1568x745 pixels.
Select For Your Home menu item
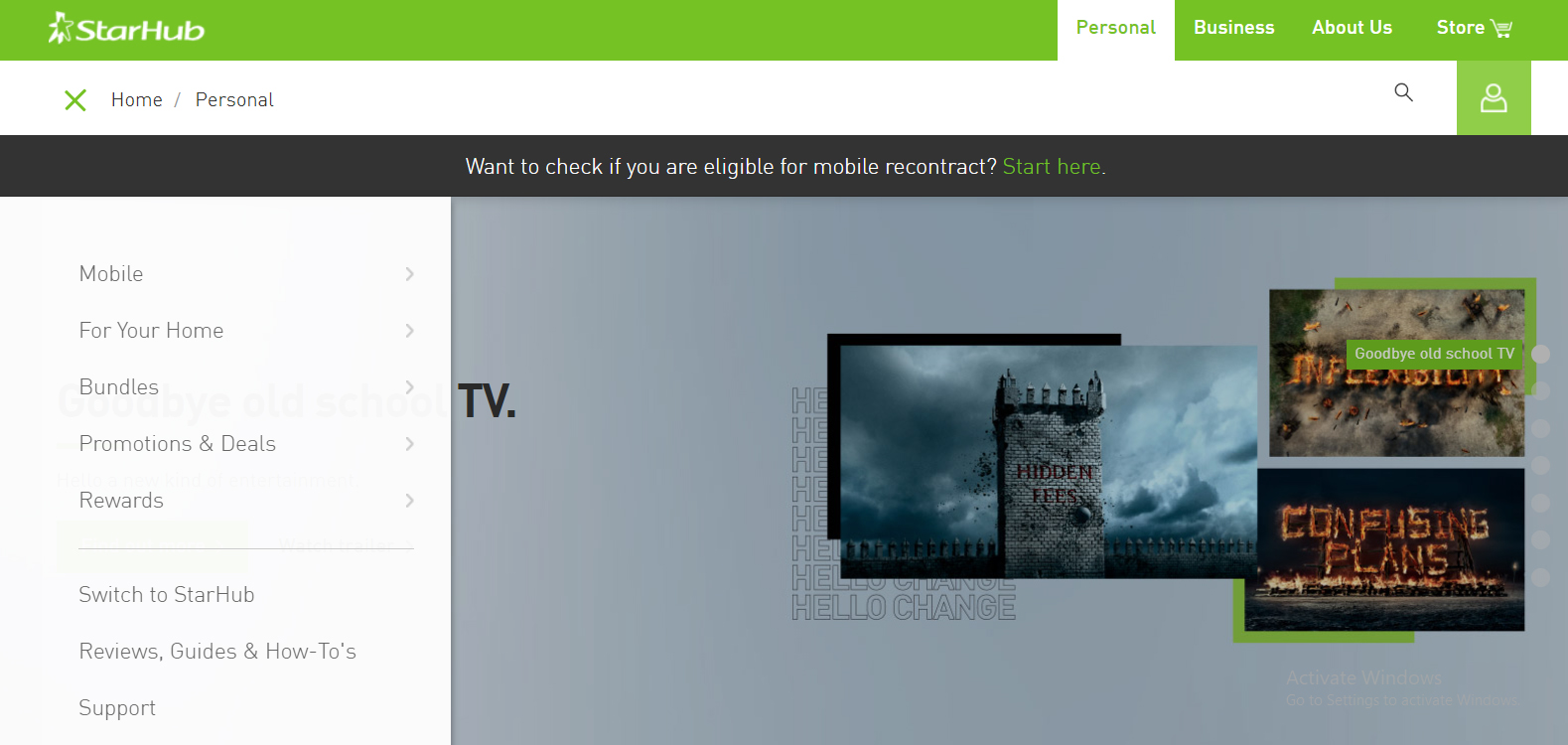pos(151,331)
